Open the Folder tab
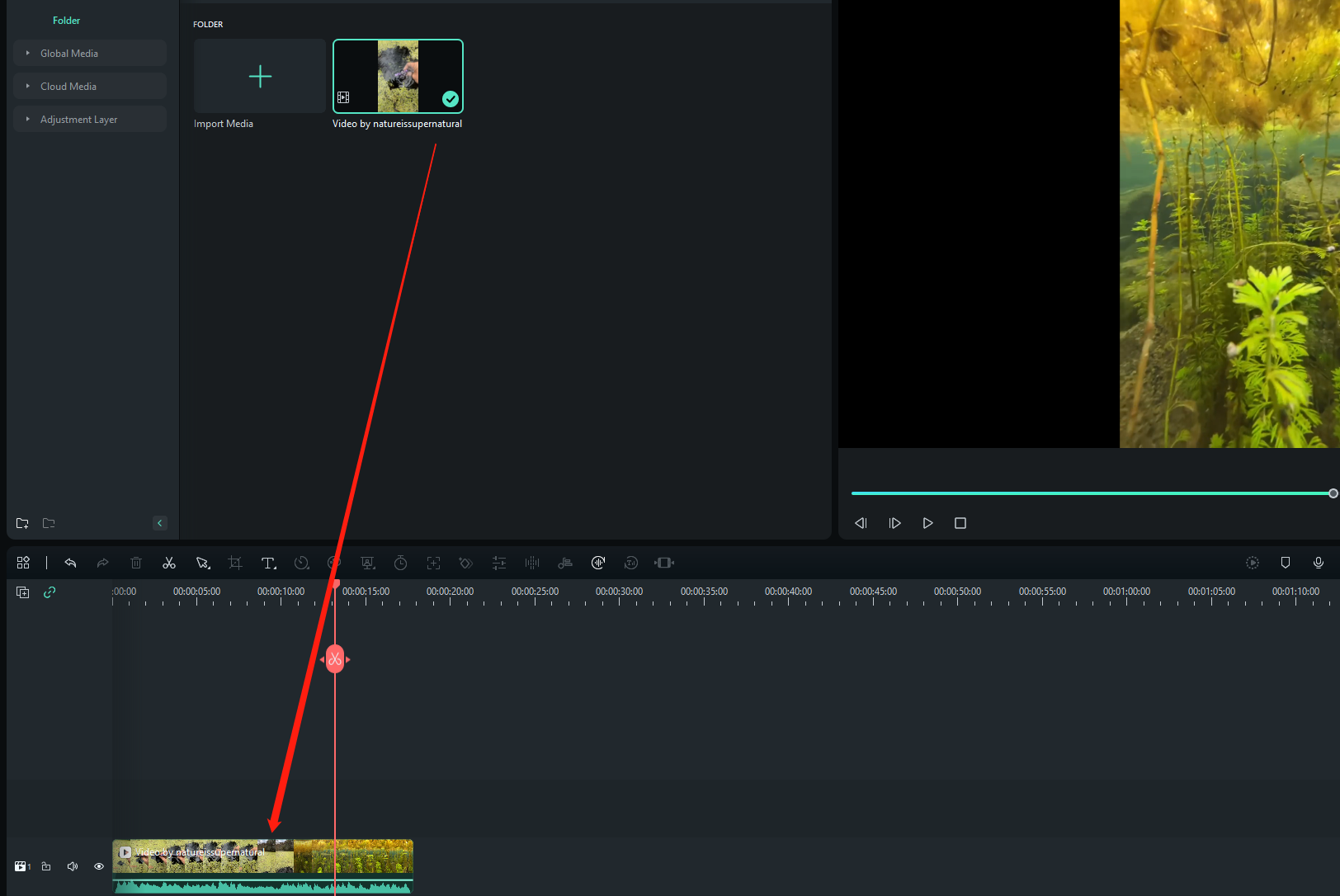Image resolution: width=1340 pixels, height=896 pixels. (x=66, y=21)
